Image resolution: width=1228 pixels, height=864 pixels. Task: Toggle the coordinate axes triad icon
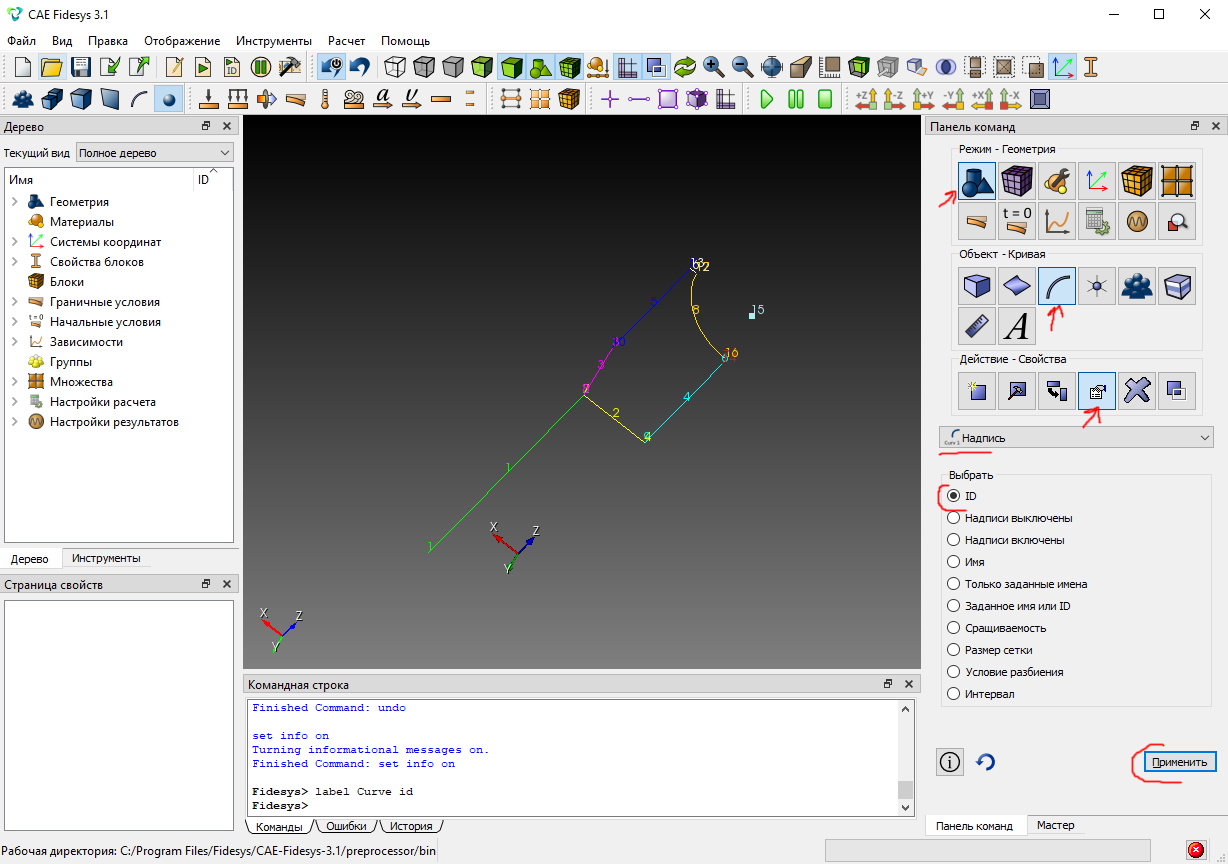point(1062,67)
